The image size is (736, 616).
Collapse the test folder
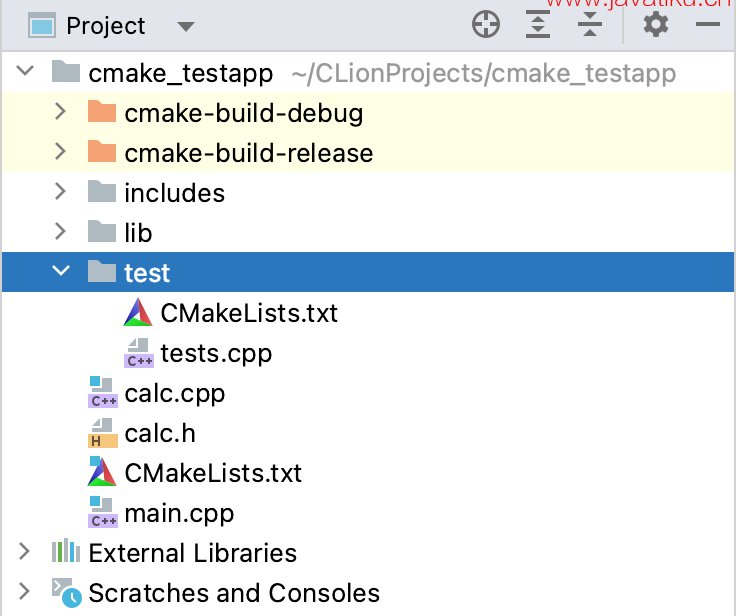tap(61, 270)
